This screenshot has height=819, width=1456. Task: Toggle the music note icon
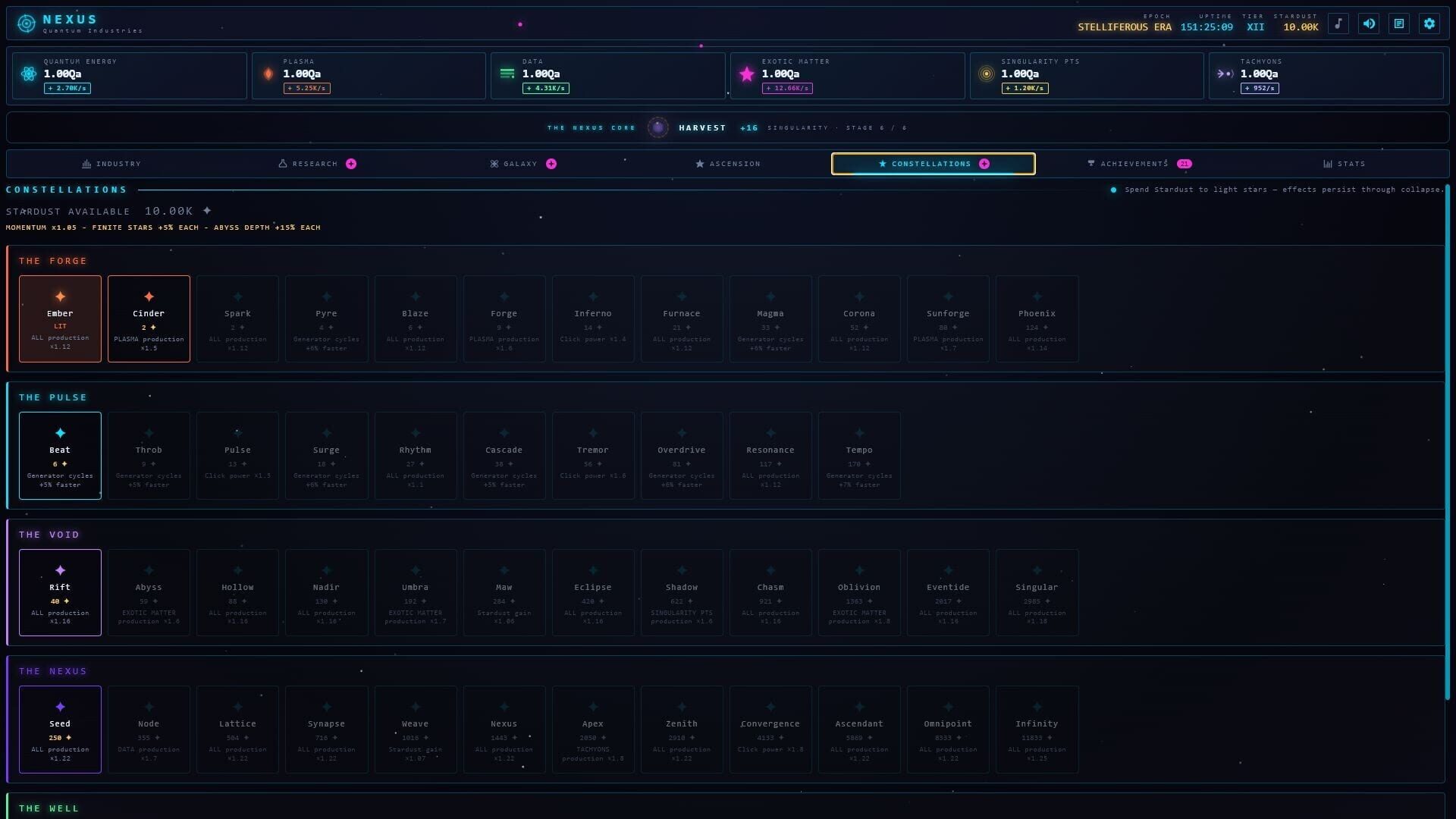tap(1338, 24)
